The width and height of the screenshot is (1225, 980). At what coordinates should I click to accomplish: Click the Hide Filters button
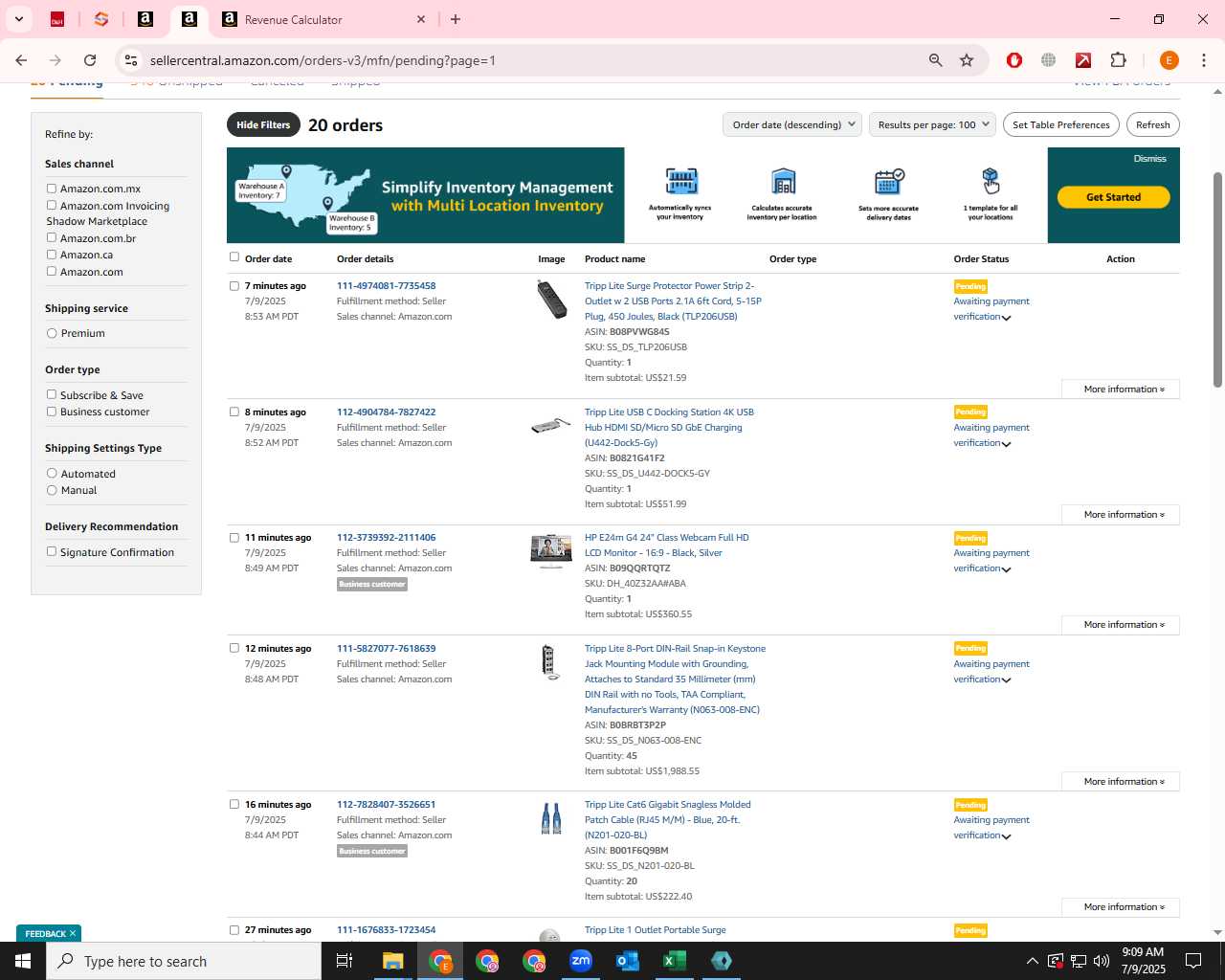[263, 124]
